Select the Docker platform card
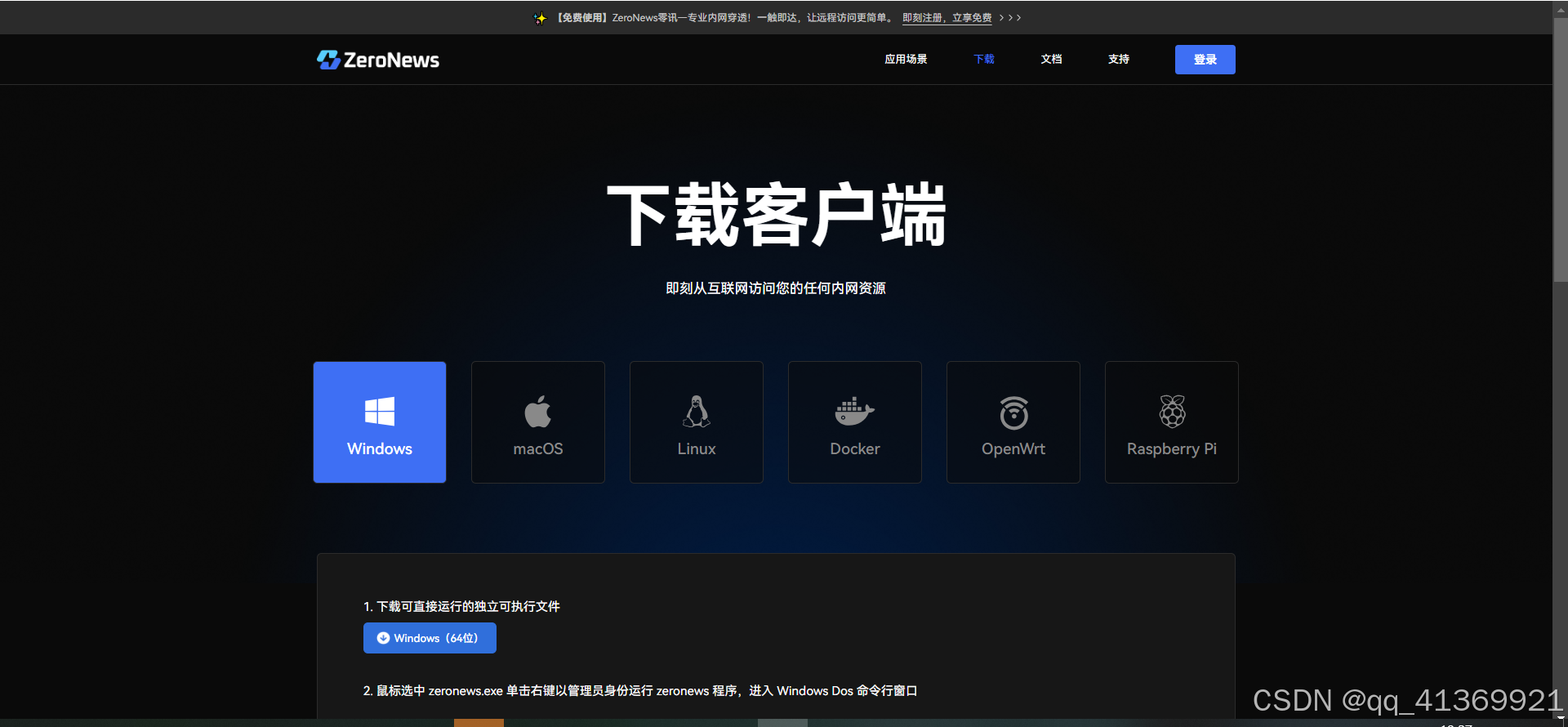The image size is (1568, 727). coord(855,422)
